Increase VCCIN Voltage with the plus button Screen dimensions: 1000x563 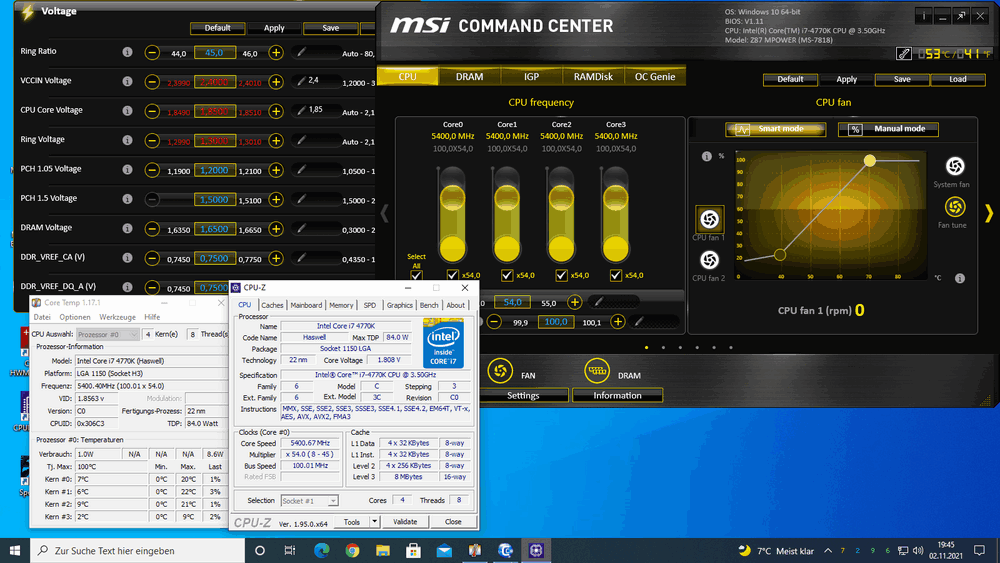tap(276, 82)
